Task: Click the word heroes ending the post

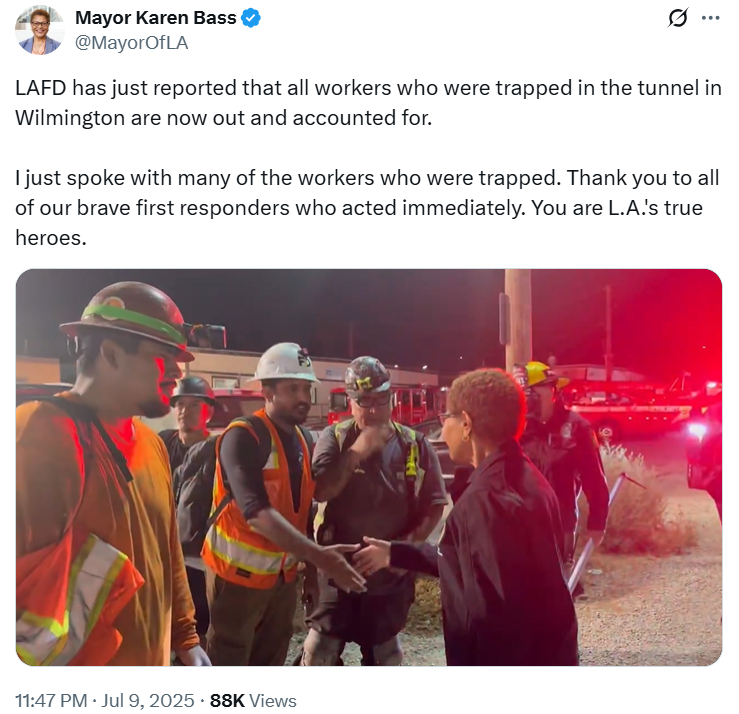Action: [51, 238]
